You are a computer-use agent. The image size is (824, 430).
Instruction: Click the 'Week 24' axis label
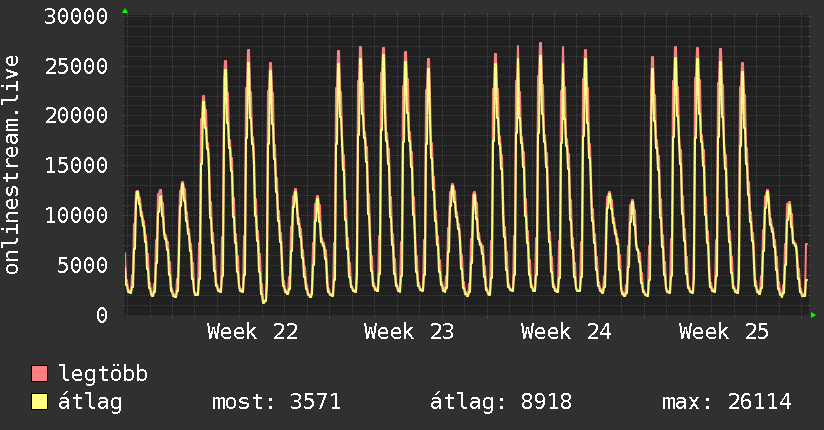(566, 332)
